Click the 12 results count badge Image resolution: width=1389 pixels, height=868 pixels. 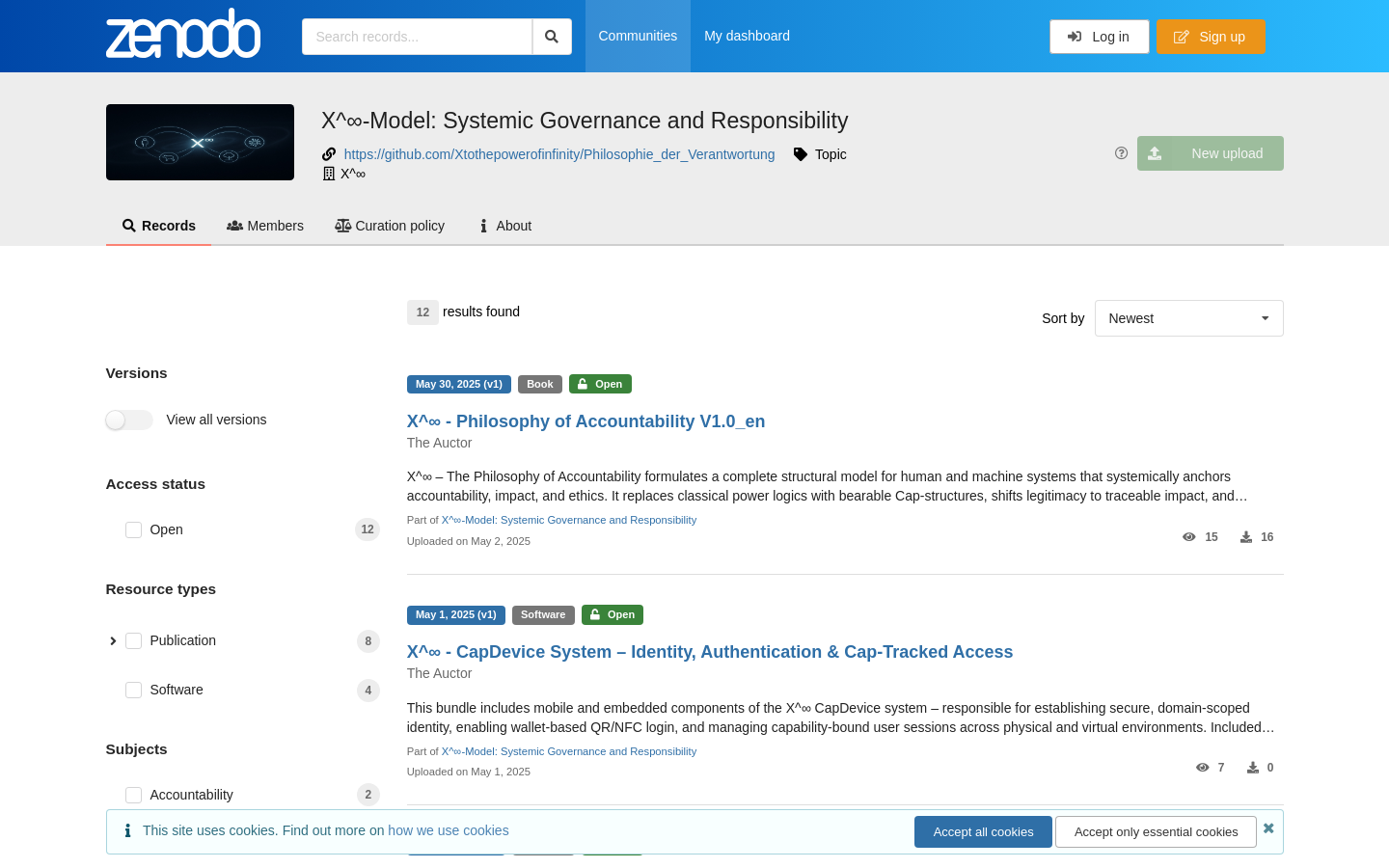422,312
